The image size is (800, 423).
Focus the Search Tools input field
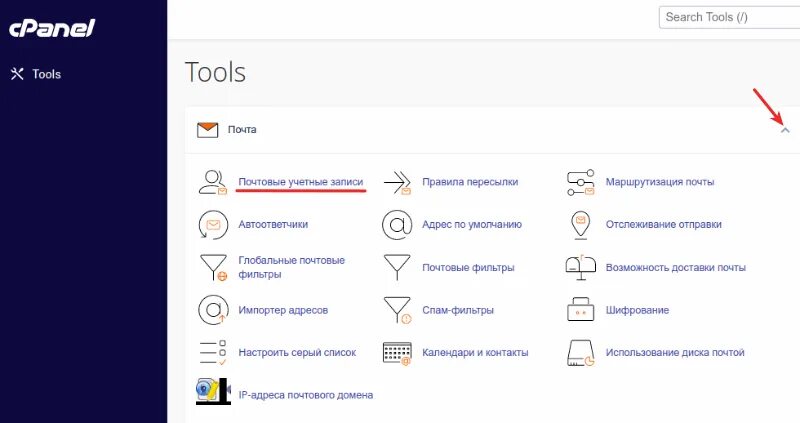(730, 17)
